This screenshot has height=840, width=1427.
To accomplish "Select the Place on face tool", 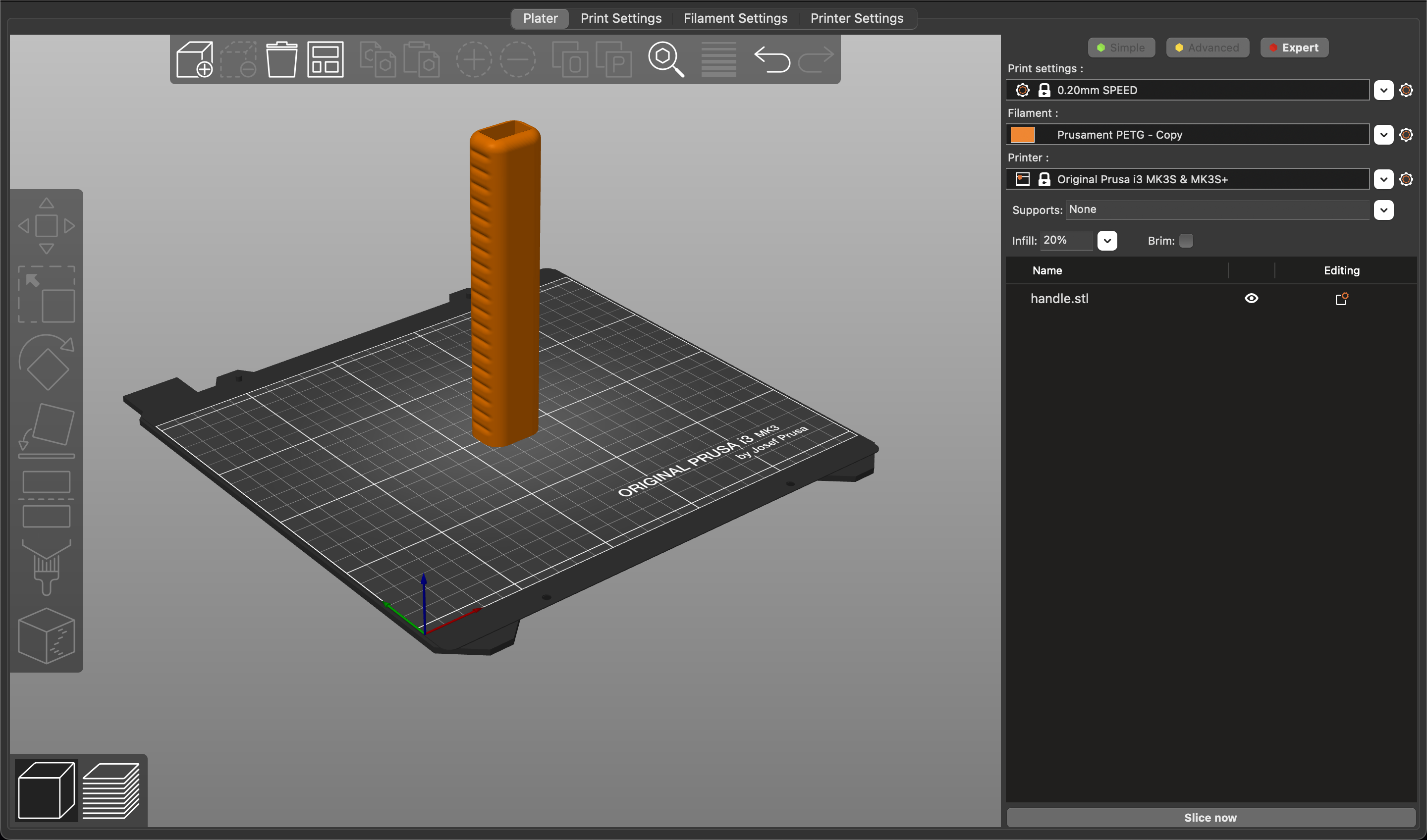I will 47,431.
